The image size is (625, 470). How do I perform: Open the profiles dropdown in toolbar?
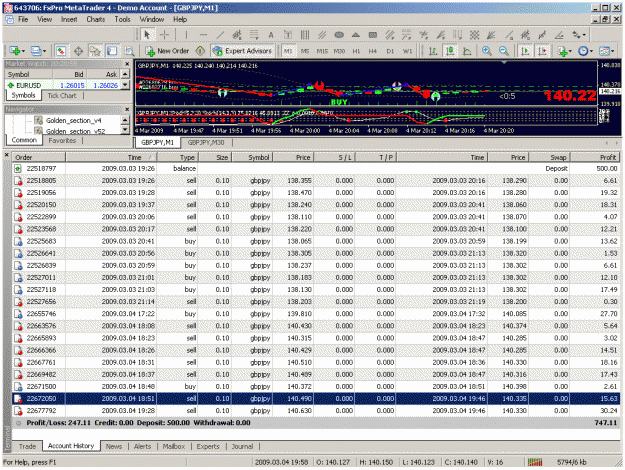45,51
